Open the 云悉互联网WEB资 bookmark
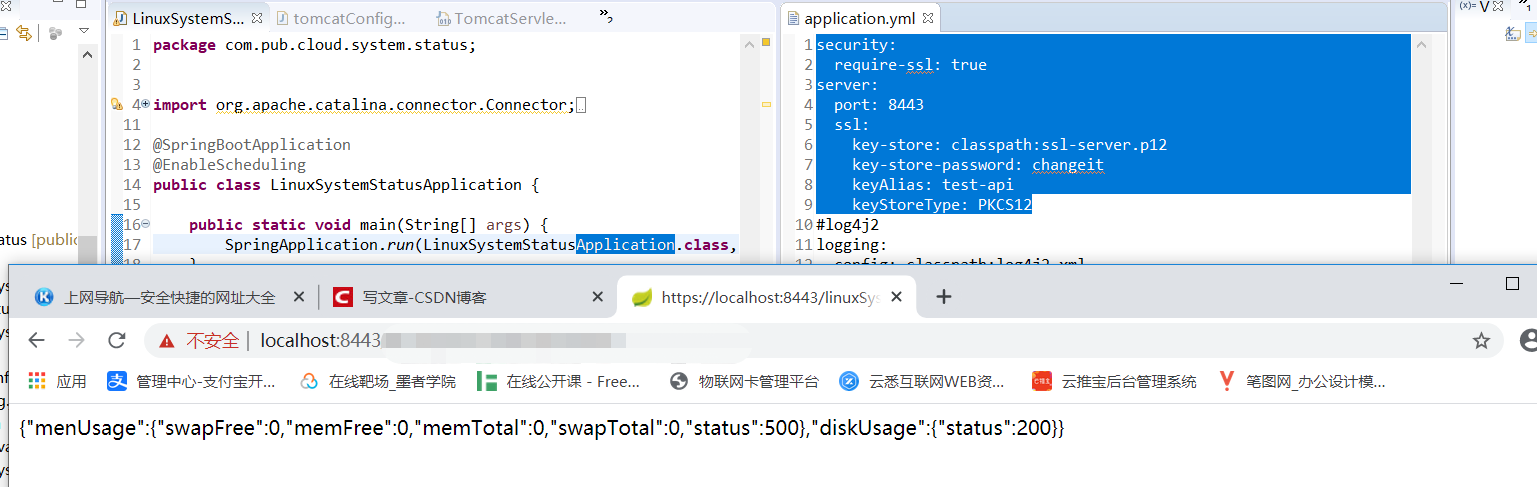Viewport: 1537px width, 487px height. (922, 381)
